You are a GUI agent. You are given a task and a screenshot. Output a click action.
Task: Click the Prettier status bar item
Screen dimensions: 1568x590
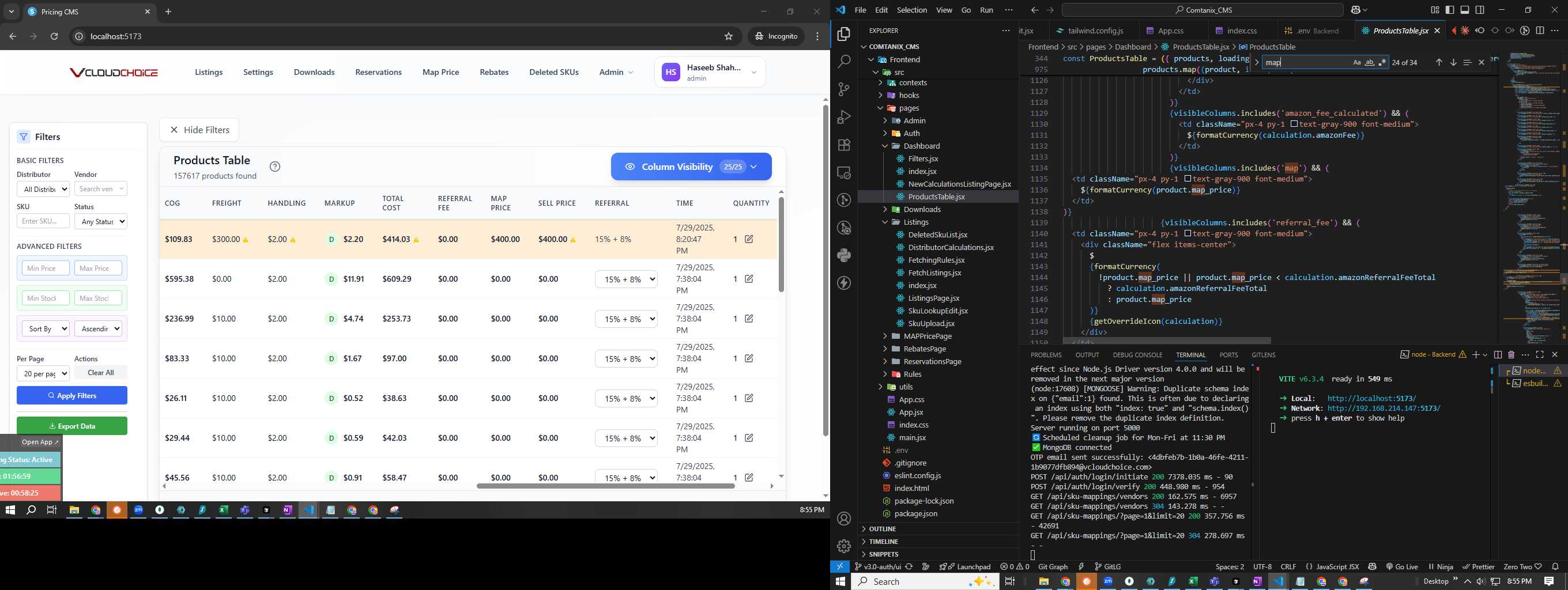[1479, 566]
